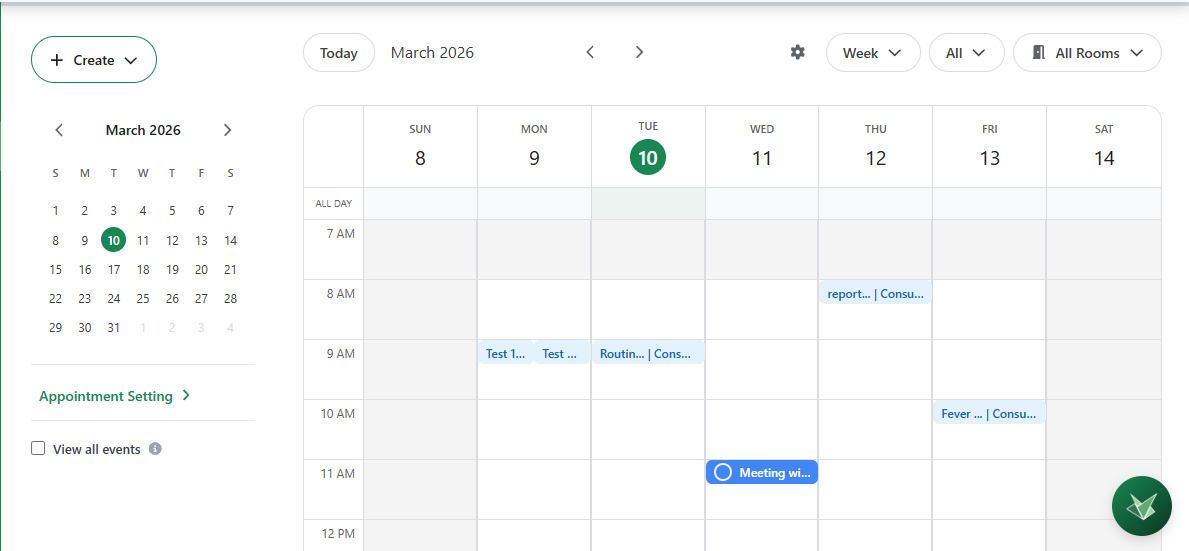Click the Today button

pyautogui.click(x=339, y=53)
